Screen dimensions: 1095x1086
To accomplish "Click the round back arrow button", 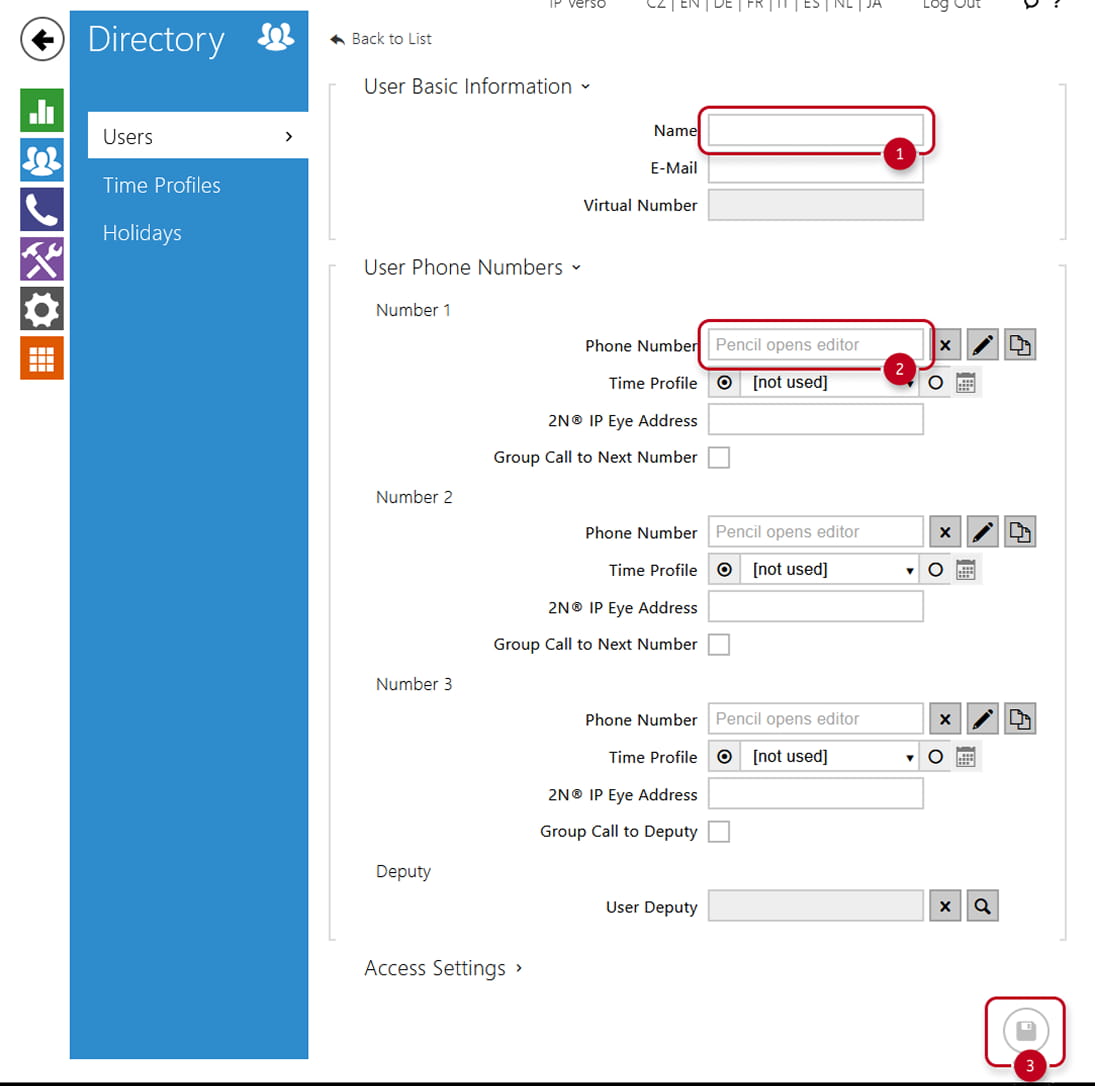I will 42,39.
